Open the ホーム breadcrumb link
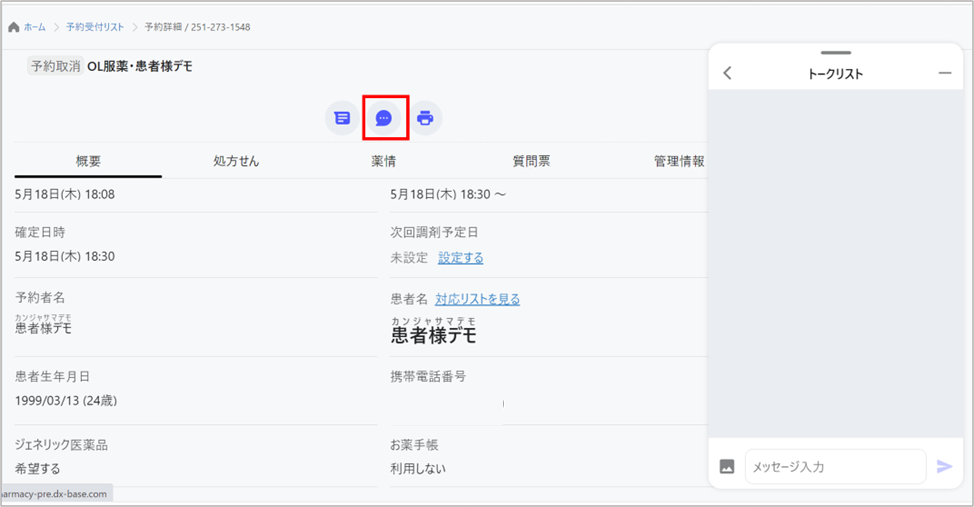 35,27
